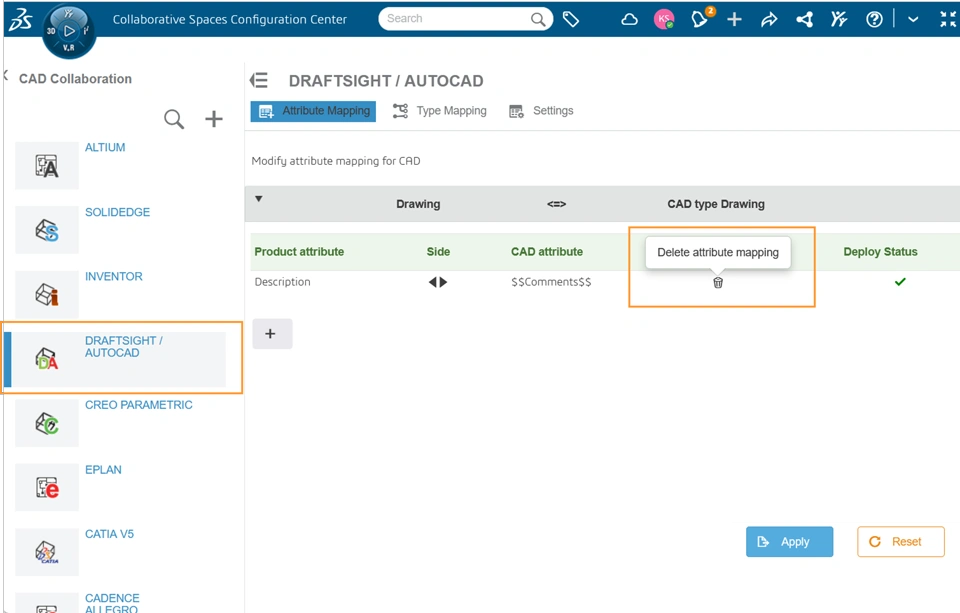Viewport: 960px width, 613px height.
Task: Search the CAD connector list
Action: [174, 119]
